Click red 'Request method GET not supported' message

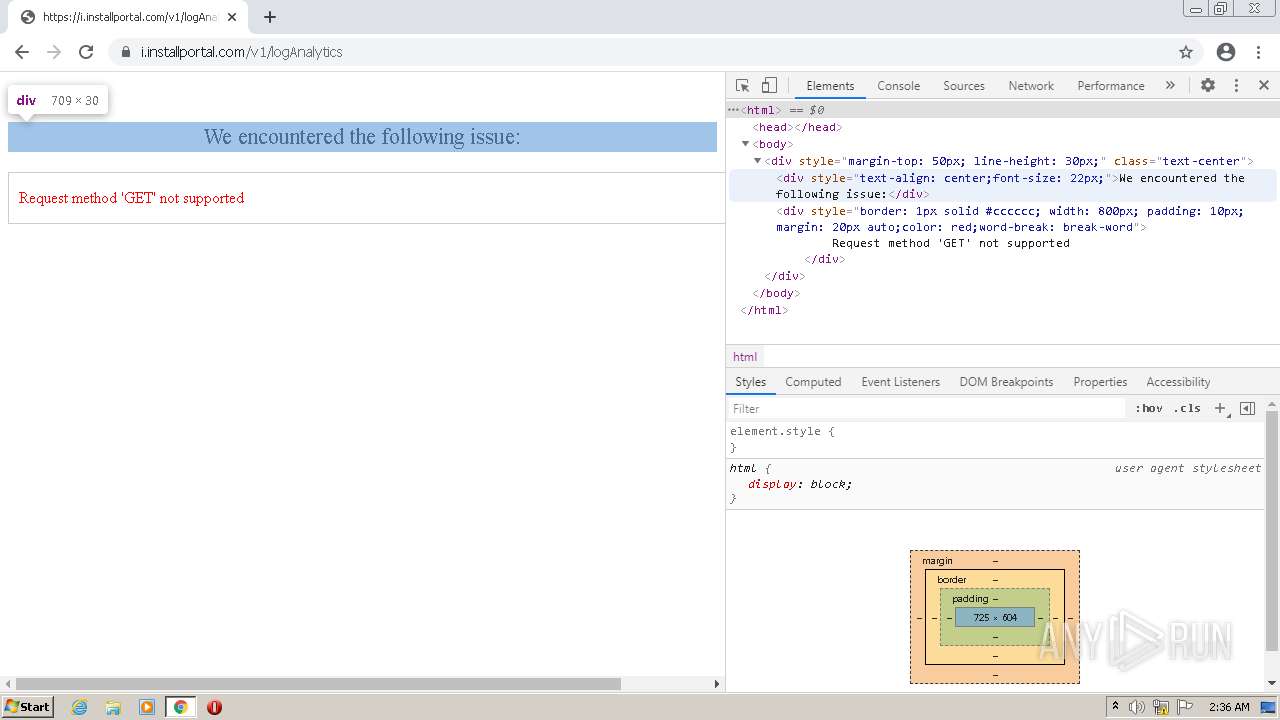click(x=131, y=198)
